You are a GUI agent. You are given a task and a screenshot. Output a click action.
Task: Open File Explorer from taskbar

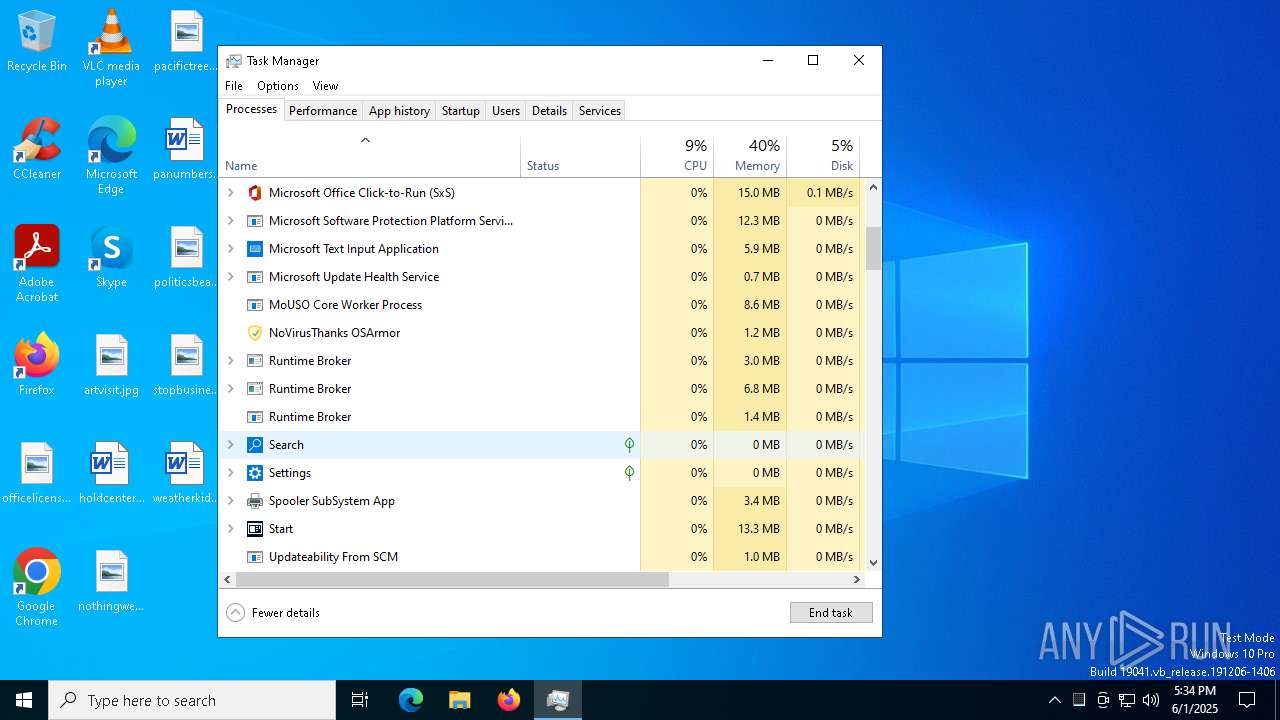pyautogui.click(x=459, y=700)
